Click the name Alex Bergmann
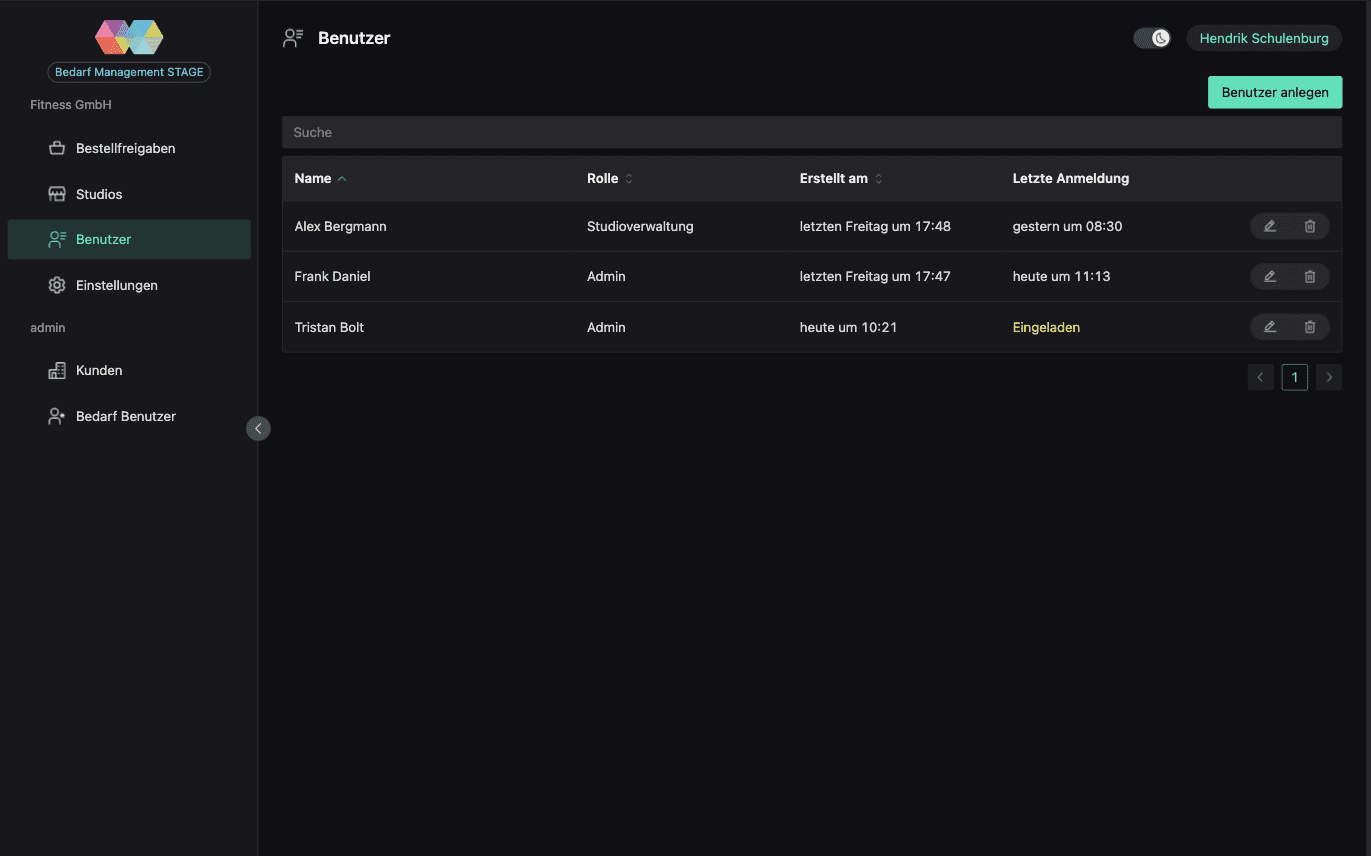 [340, 226]
